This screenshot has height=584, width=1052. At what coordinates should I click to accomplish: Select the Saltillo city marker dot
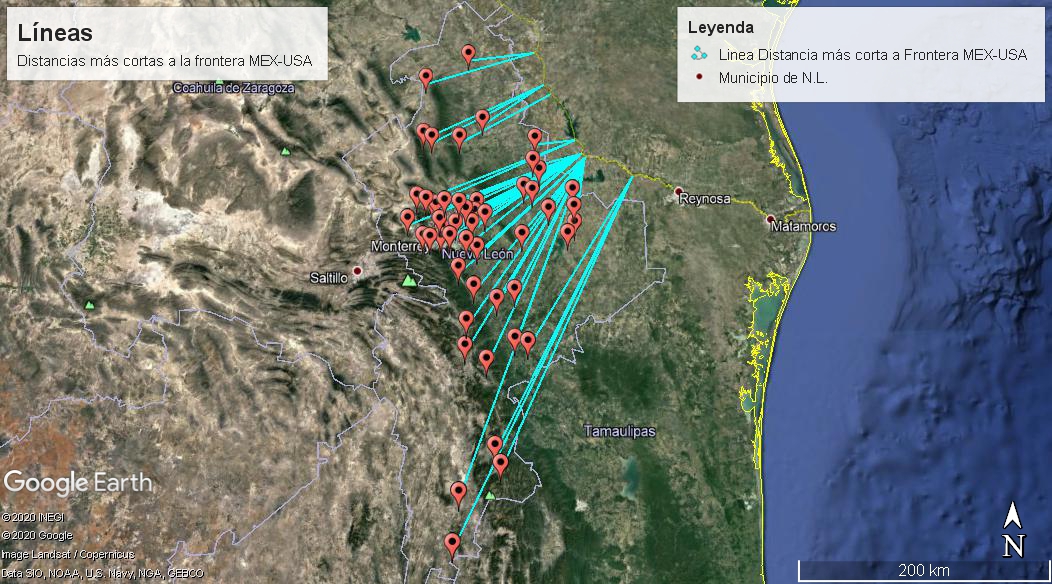357,271
